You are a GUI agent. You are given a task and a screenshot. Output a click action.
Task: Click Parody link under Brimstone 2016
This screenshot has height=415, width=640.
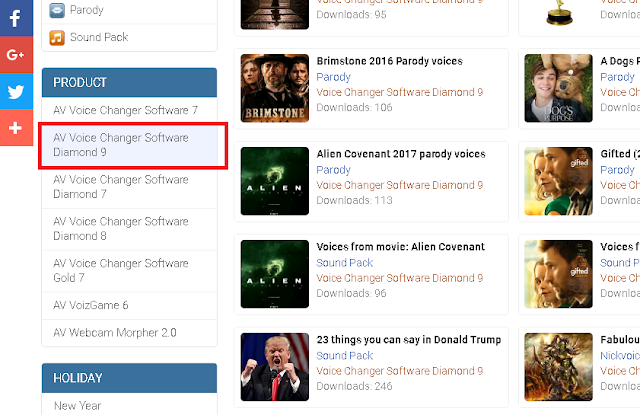[x=333, y=77]
